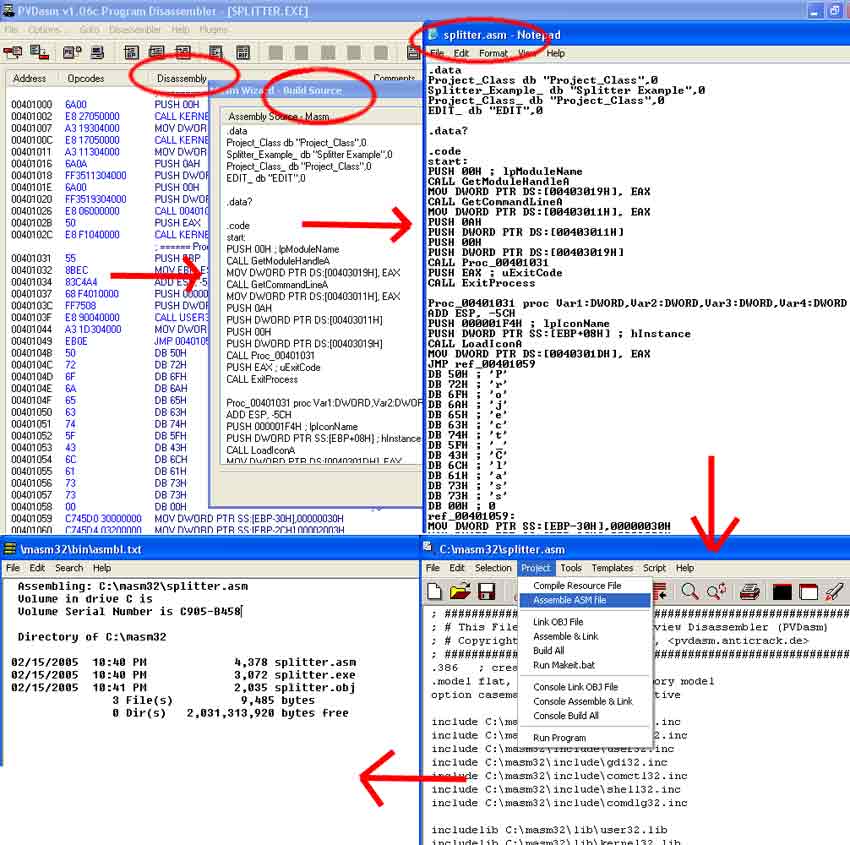Open the Search menu in the asmbl.txt window
This screenshot has height=845, width=850.
click(x=69, y=568)
